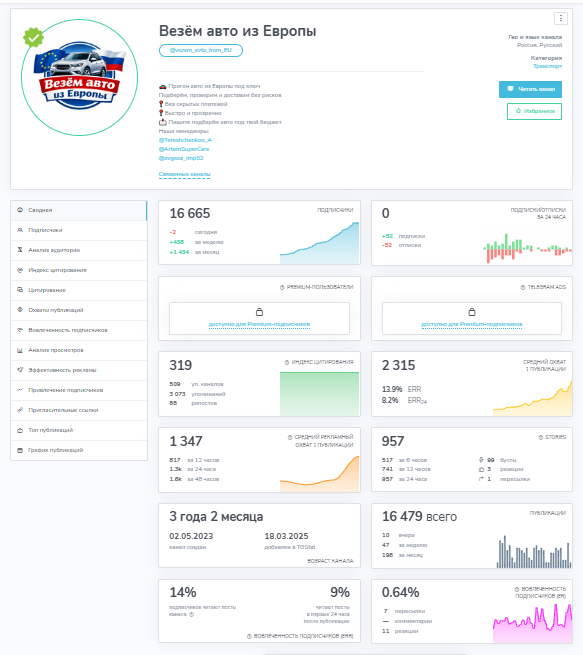Open the Подписчики section in the sidebar
Viewport: 583px width, 655px height.
(x=79, y=230)
